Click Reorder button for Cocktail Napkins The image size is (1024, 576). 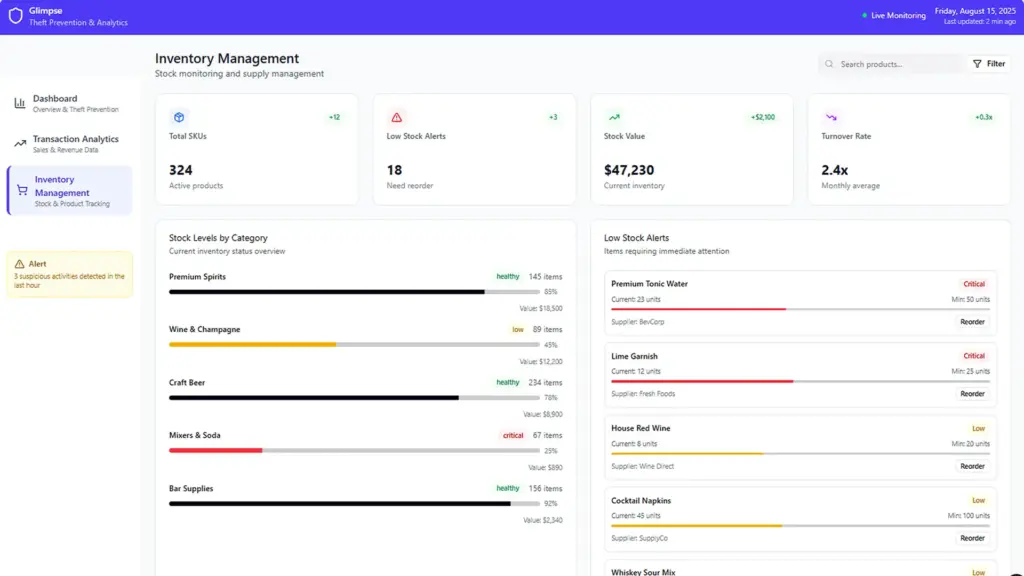coord(972,538)
